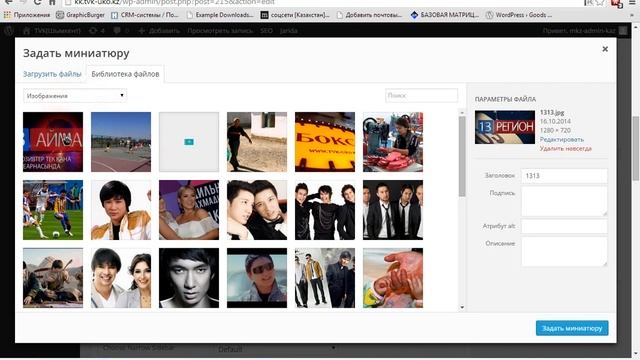The height and width of the screenshot is (360, 640).
Task: Select the black-and-white face portrait thumbnail
Action: tap(189, 278)
